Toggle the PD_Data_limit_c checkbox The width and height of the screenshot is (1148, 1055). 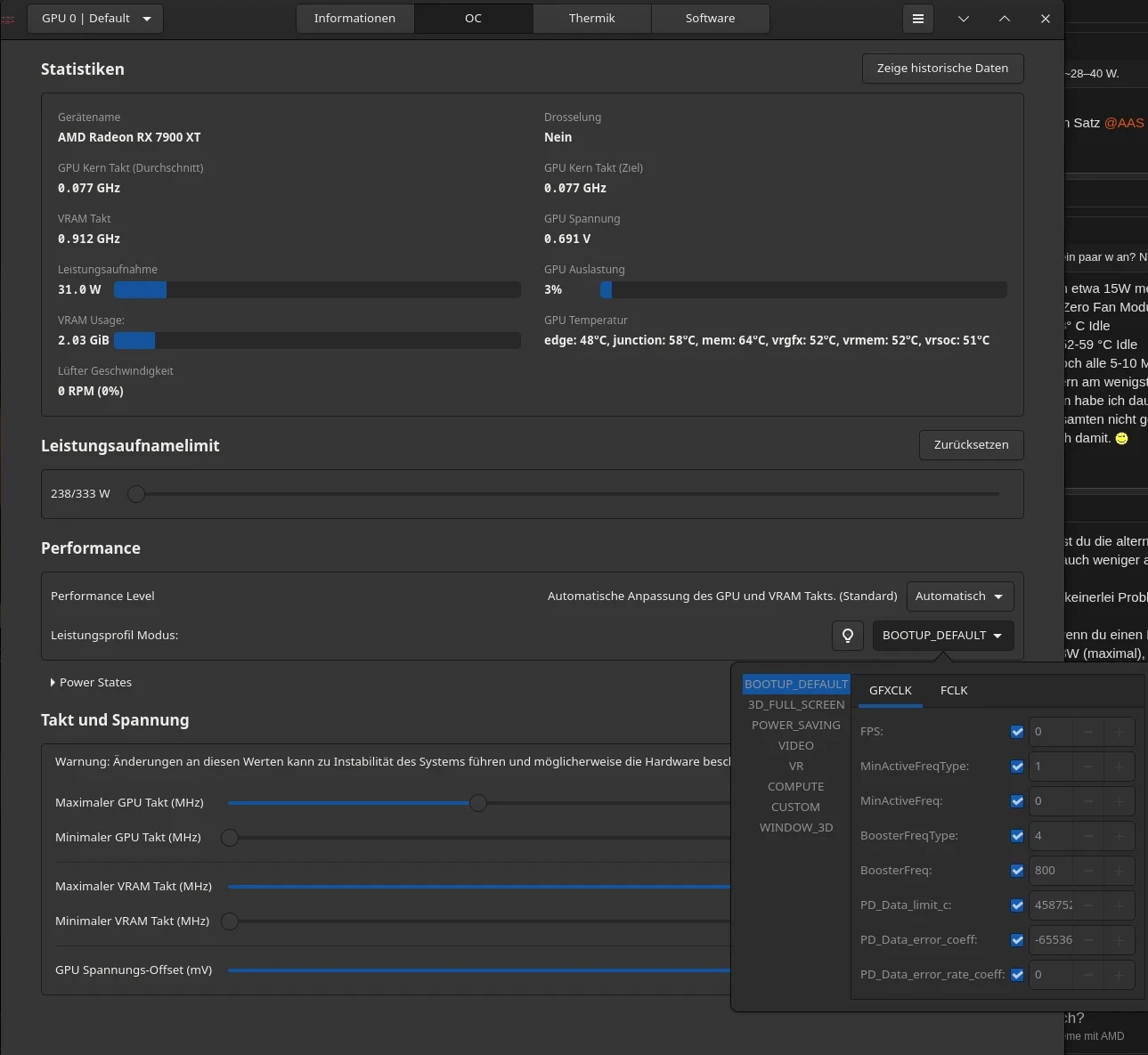pos(1017,905)
